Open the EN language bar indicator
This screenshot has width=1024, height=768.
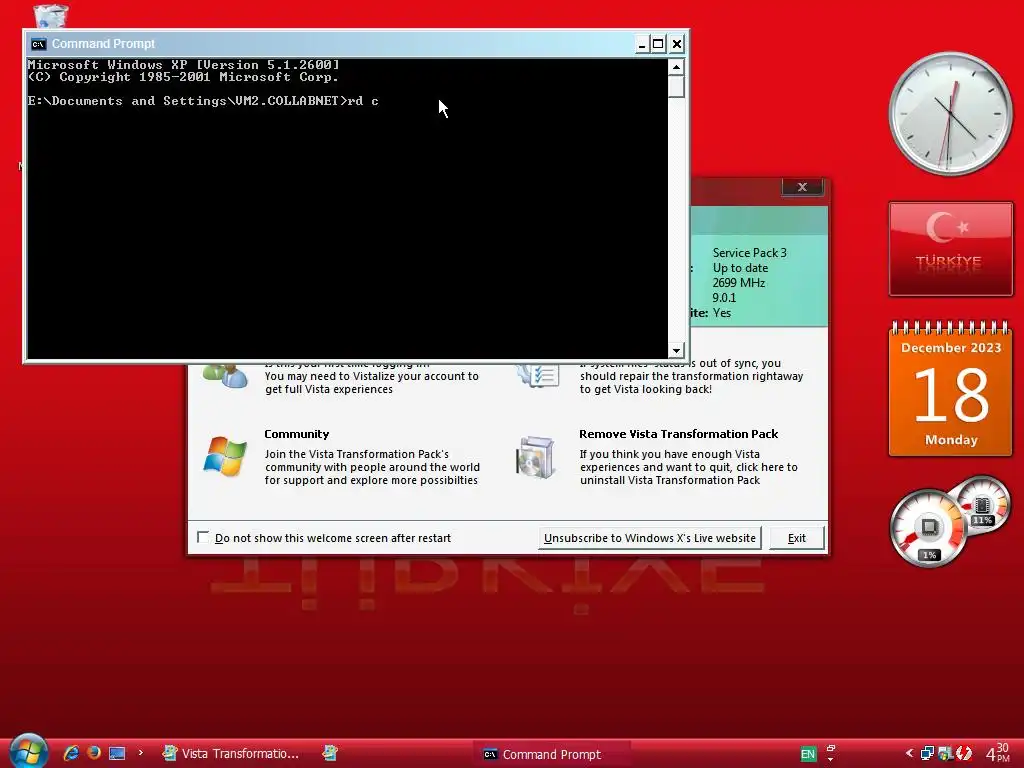[x=808, y=754]
